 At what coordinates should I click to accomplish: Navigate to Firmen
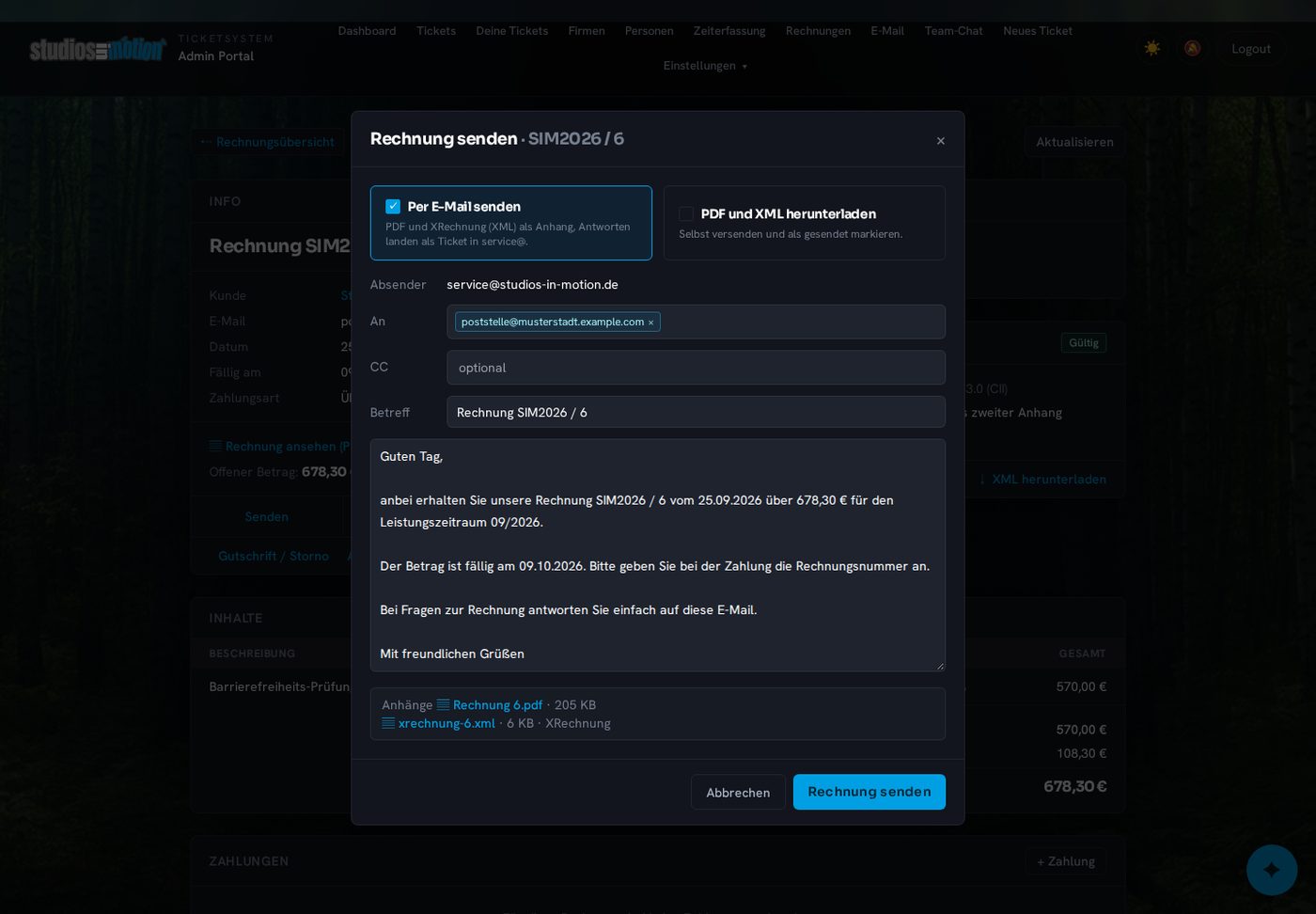587,31
